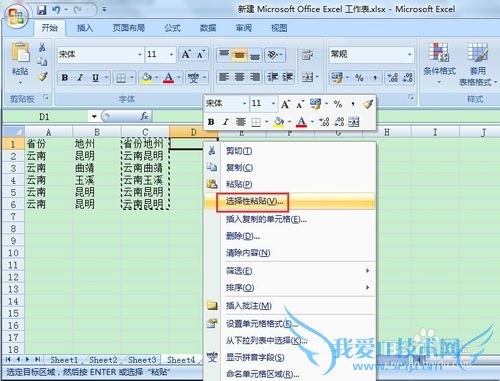Select cell containing 云南曲靖

point(145,168)
